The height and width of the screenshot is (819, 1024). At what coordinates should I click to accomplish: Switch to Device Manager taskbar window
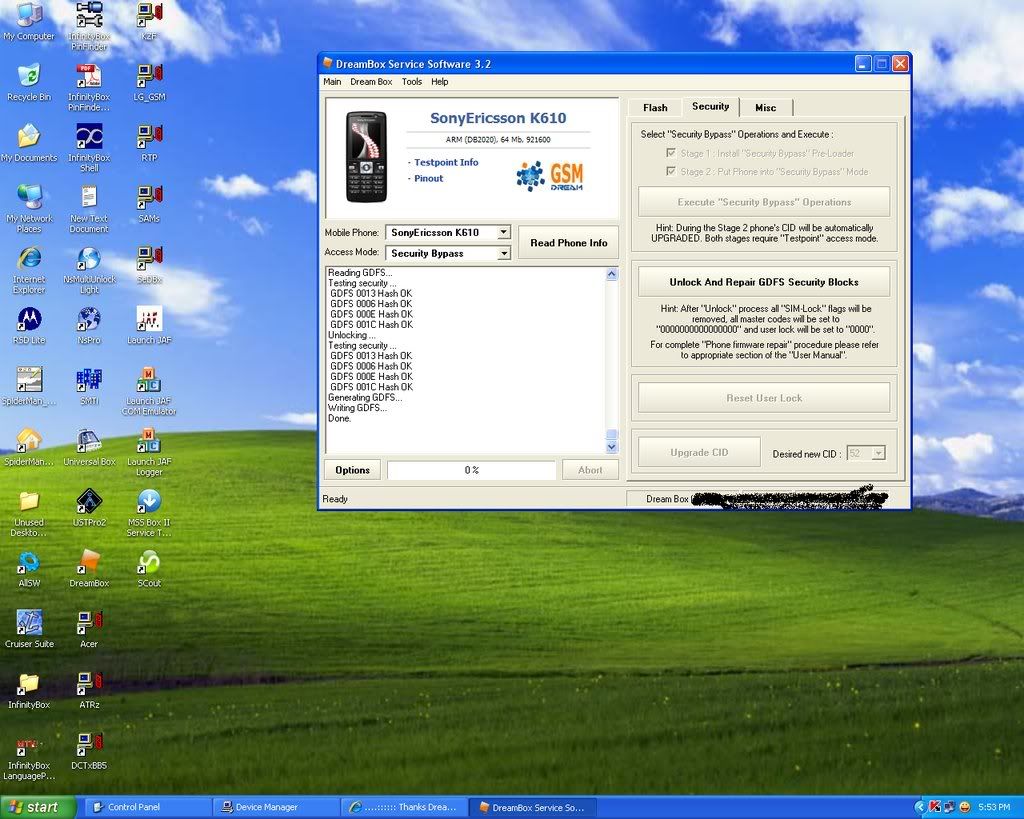pyautogui.click(x=278, y=807)
